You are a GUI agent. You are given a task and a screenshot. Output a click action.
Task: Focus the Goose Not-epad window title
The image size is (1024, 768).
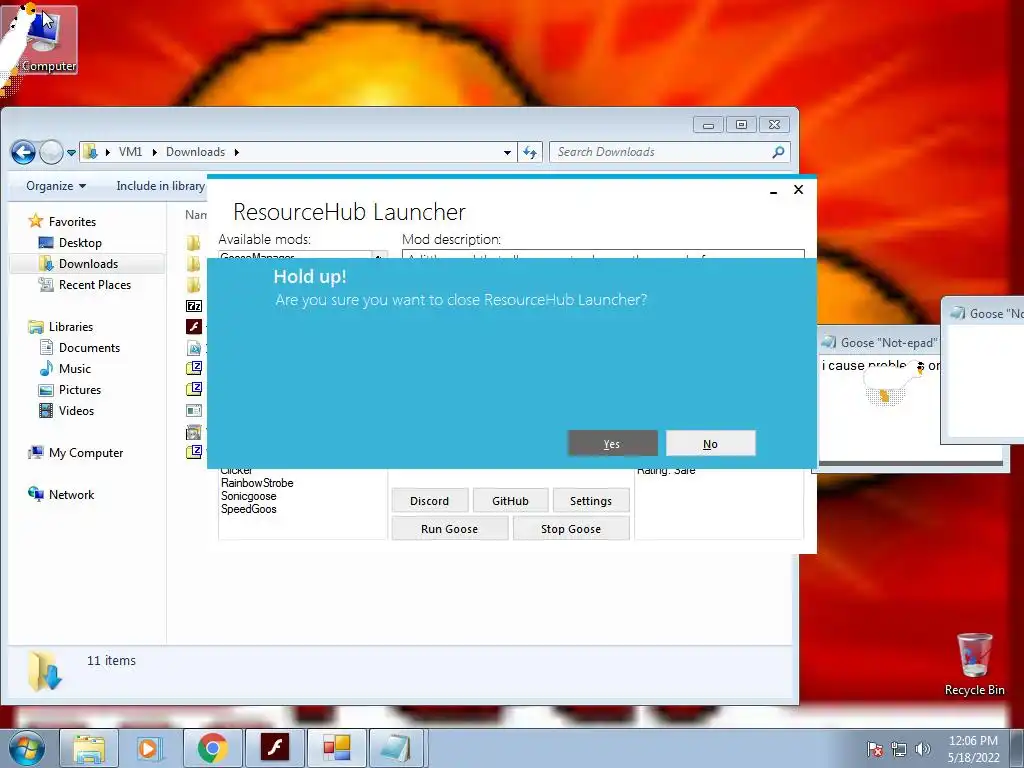tap(888, 343)
